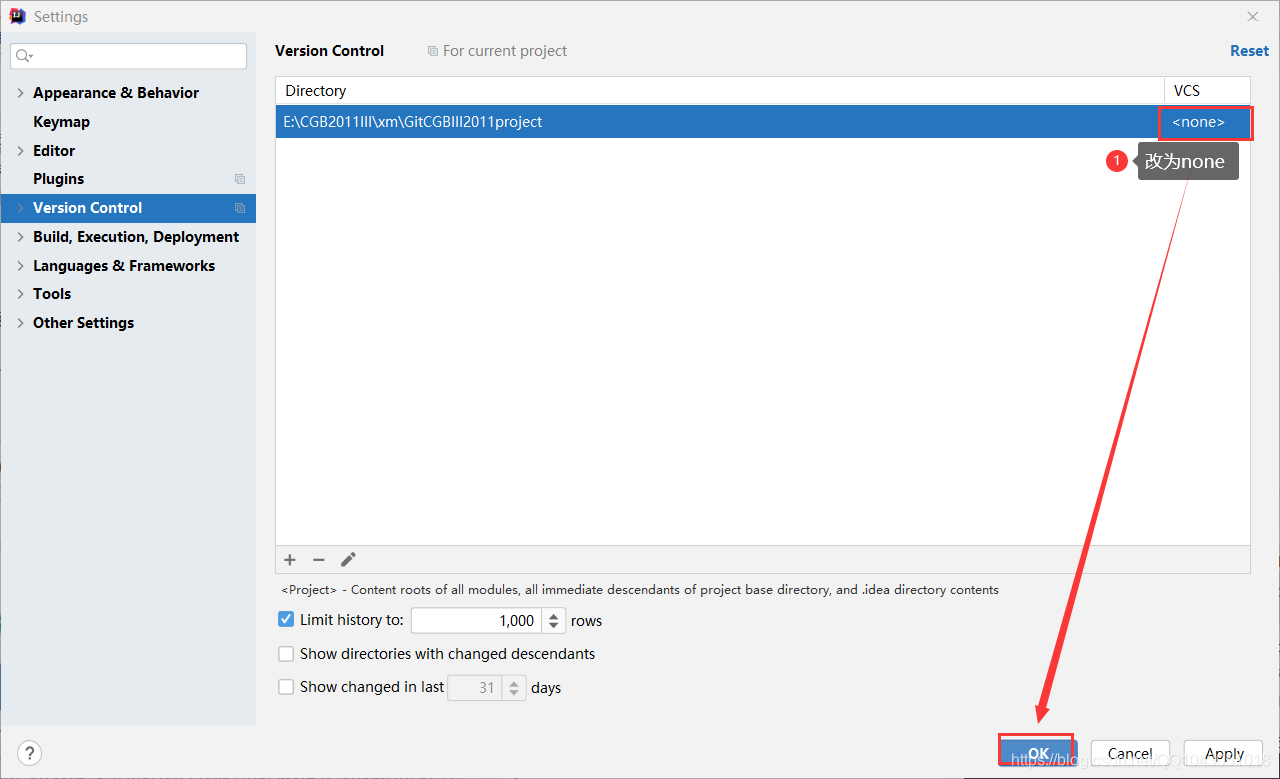This screenshot has width=1280, height=779.
Task: Select Other Settings item
Action: [x=83, y=323]
